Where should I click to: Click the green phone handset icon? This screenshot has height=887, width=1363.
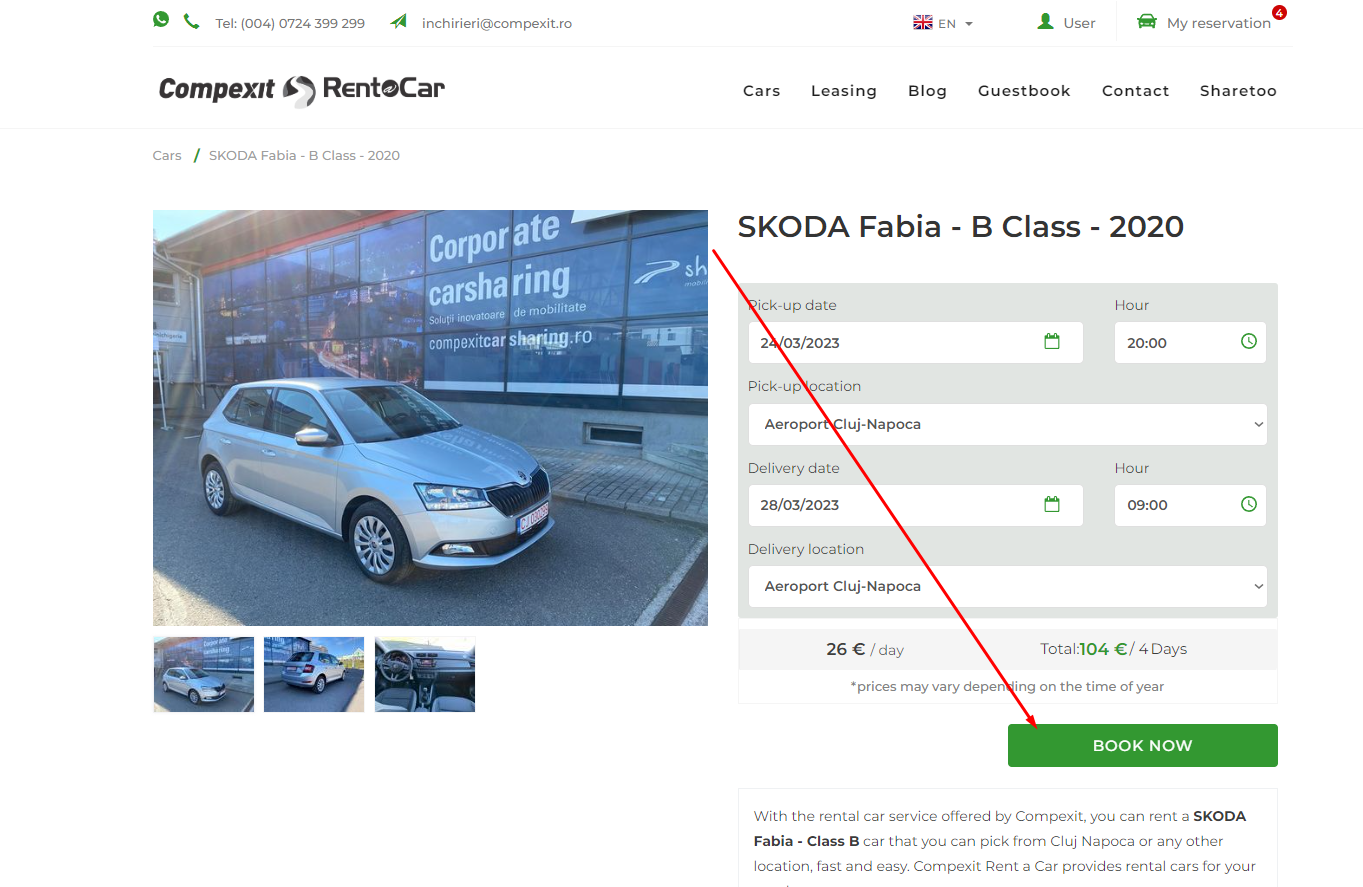pyautogui.click(x=192, y=21)
